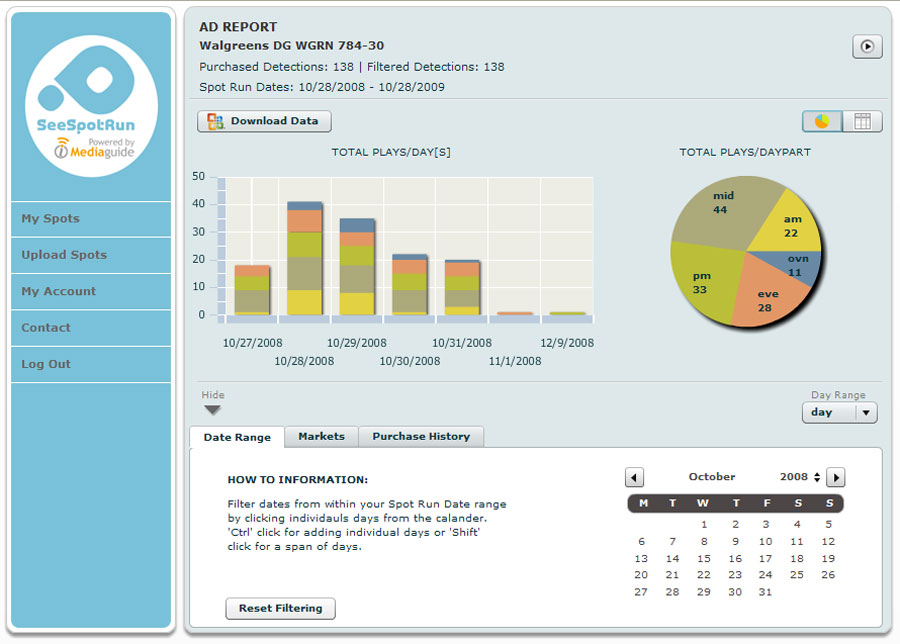This screenshot has width=900, height=644.
Task: Open My Spots in sidebar
Action: (91, 219)
